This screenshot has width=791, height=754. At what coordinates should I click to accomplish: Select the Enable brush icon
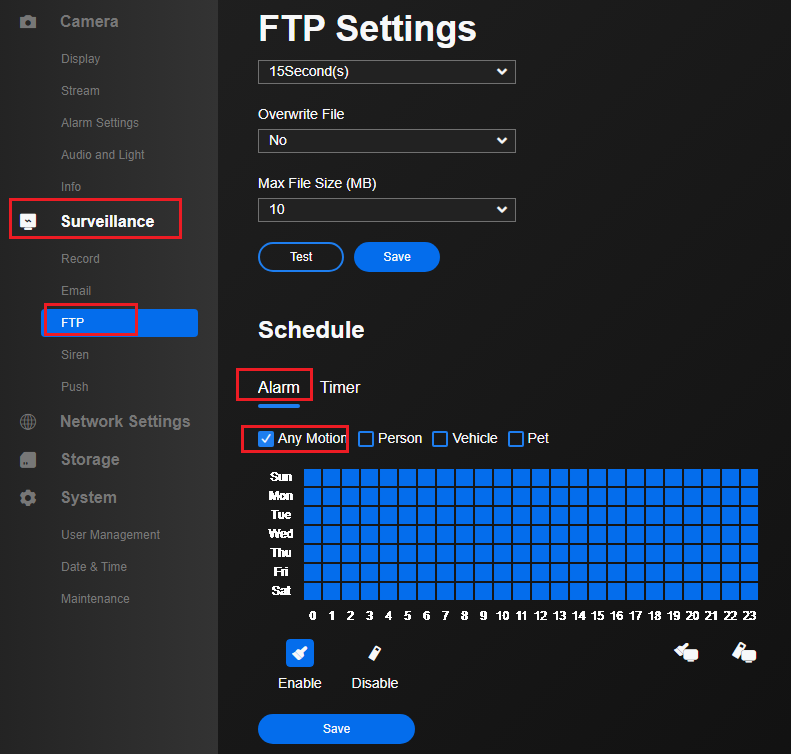(300, 653)
